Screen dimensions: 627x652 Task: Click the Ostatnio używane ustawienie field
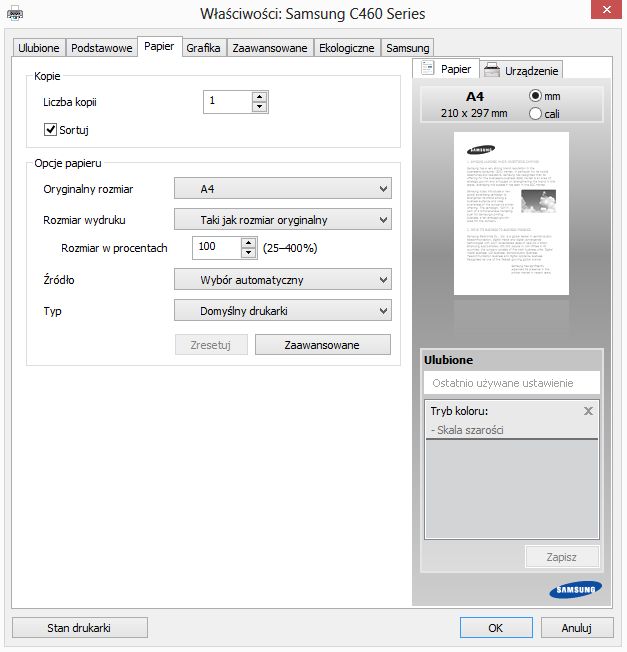(511, 383)
